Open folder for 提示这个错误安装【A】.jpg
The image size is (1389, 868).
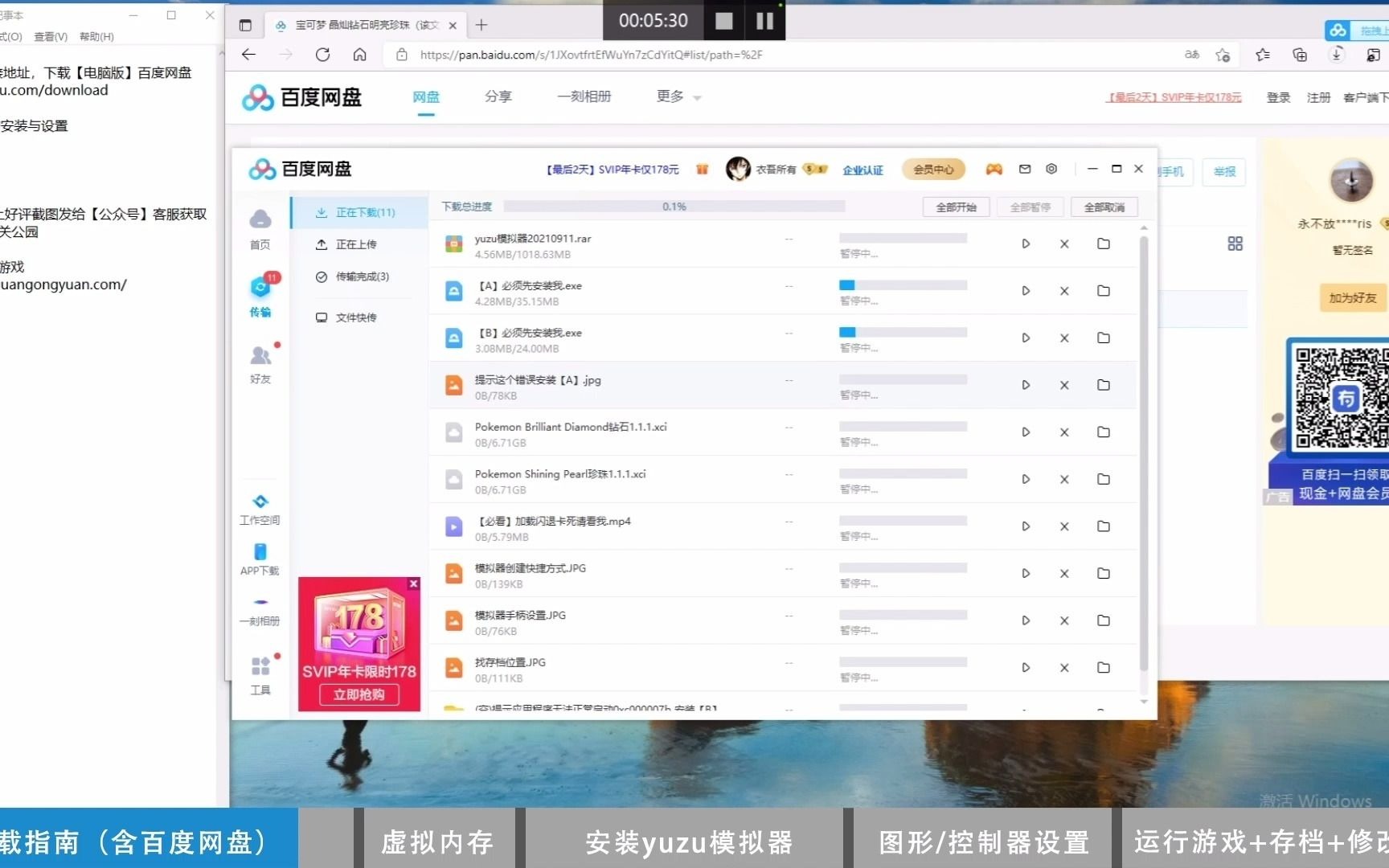[1104, 385]
